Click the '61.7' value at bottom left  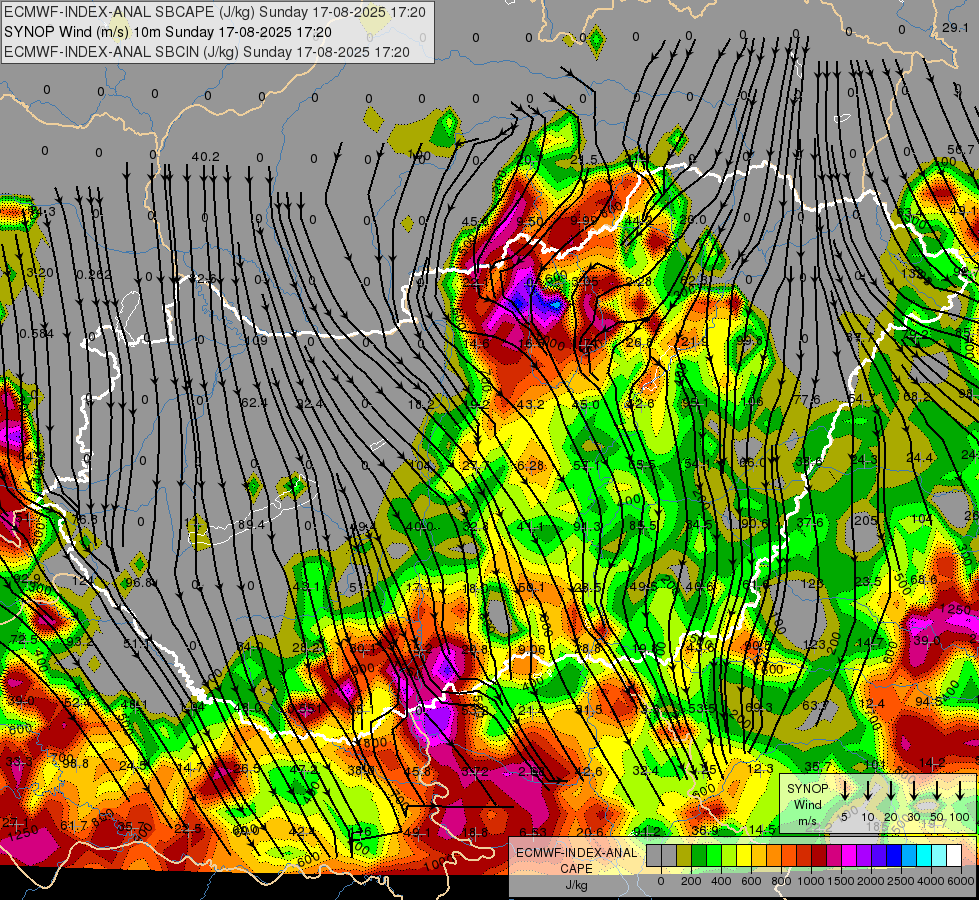point(74,826)
